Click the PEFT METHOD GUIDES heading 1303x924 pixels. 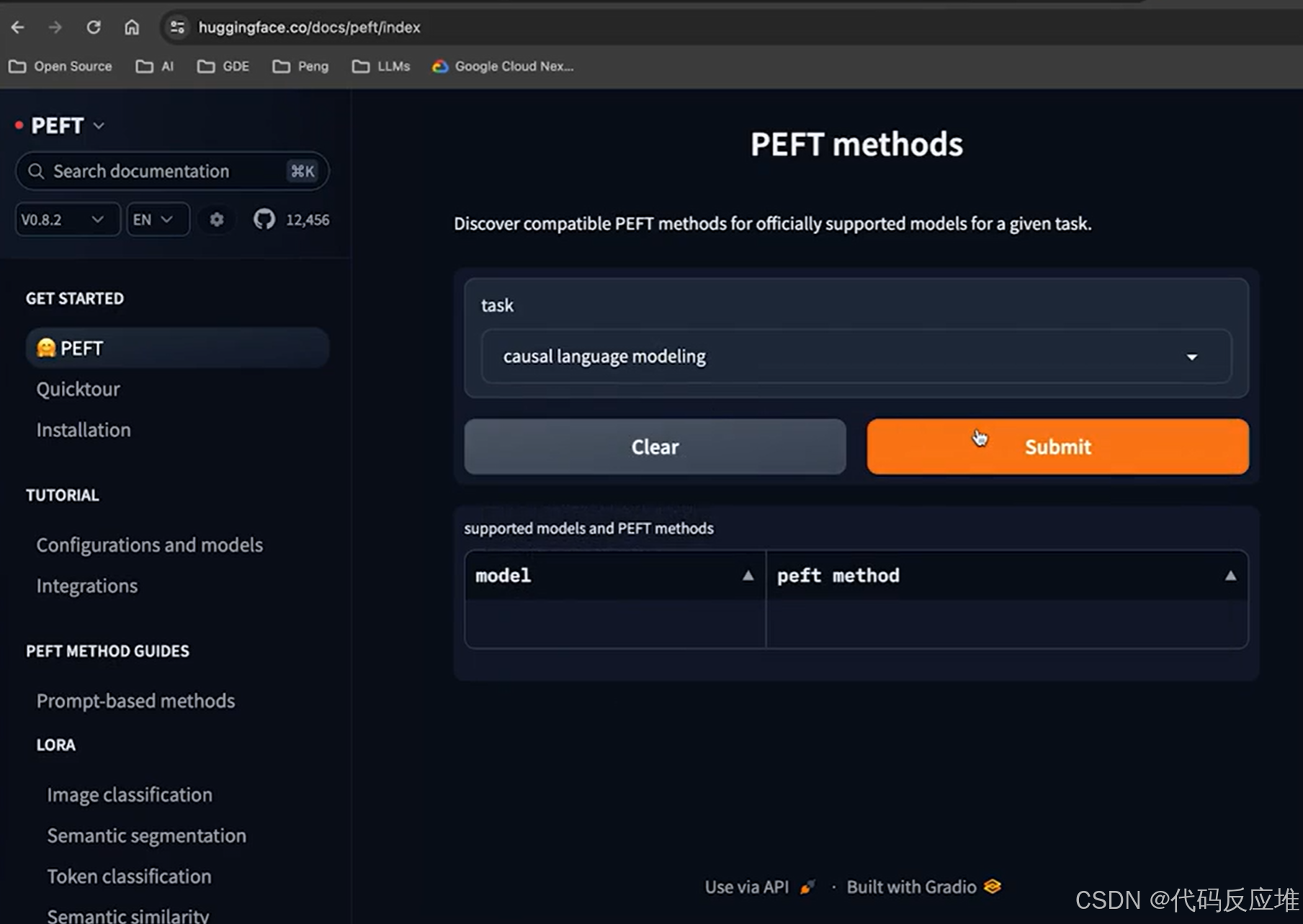(108, 651)
